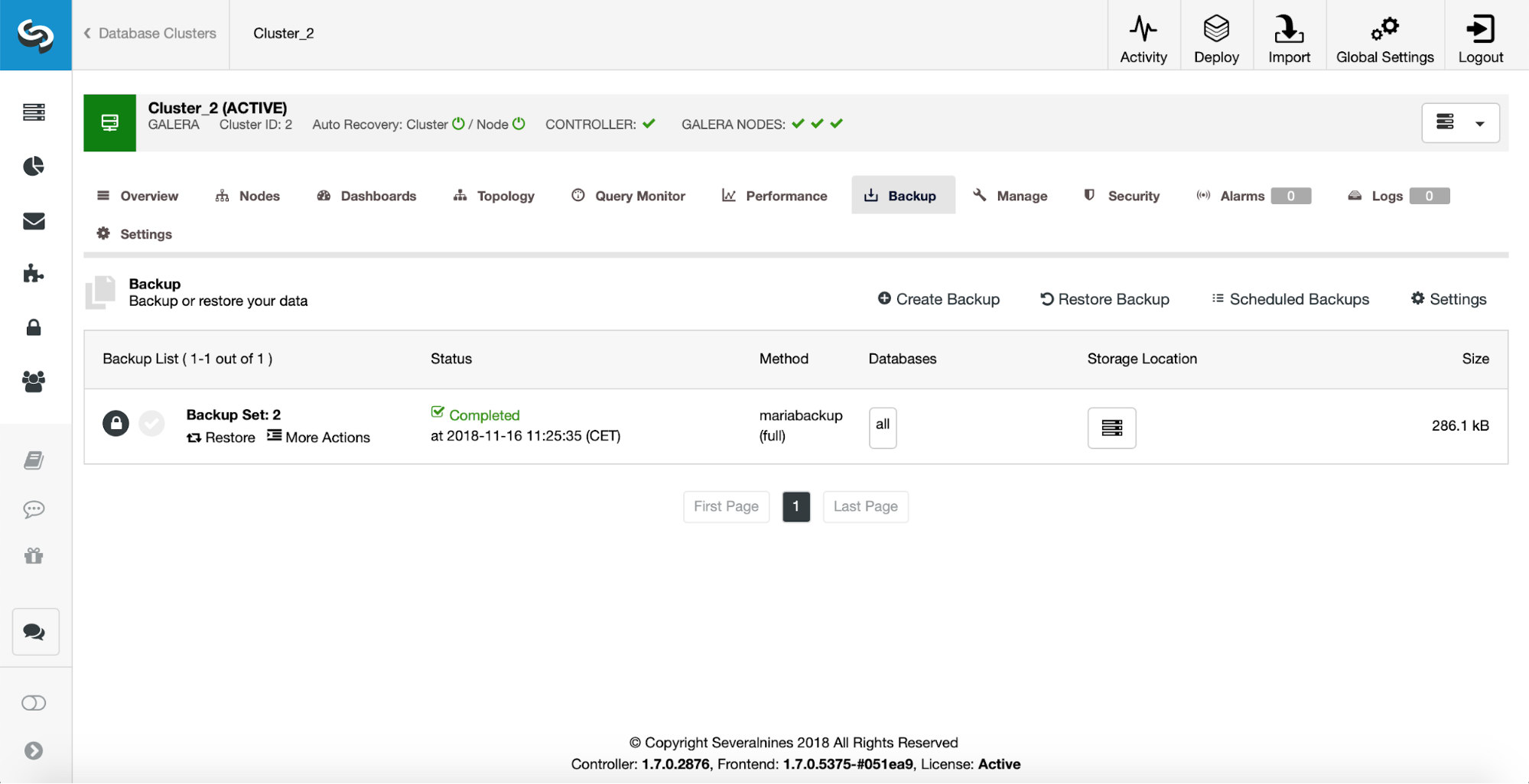Click the green Cluster_2 server icon
The width and height of the screenshot is (1529, 784).
pos(109,122)
